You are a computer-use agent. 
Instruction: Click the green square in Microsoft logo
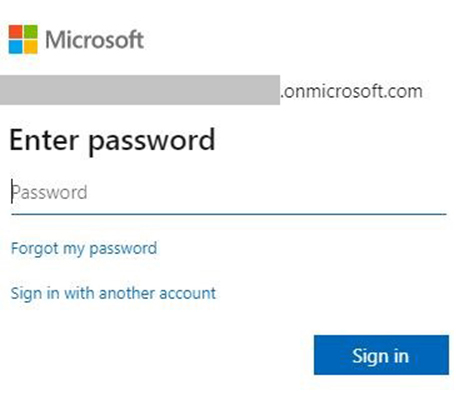coord(31,31)
